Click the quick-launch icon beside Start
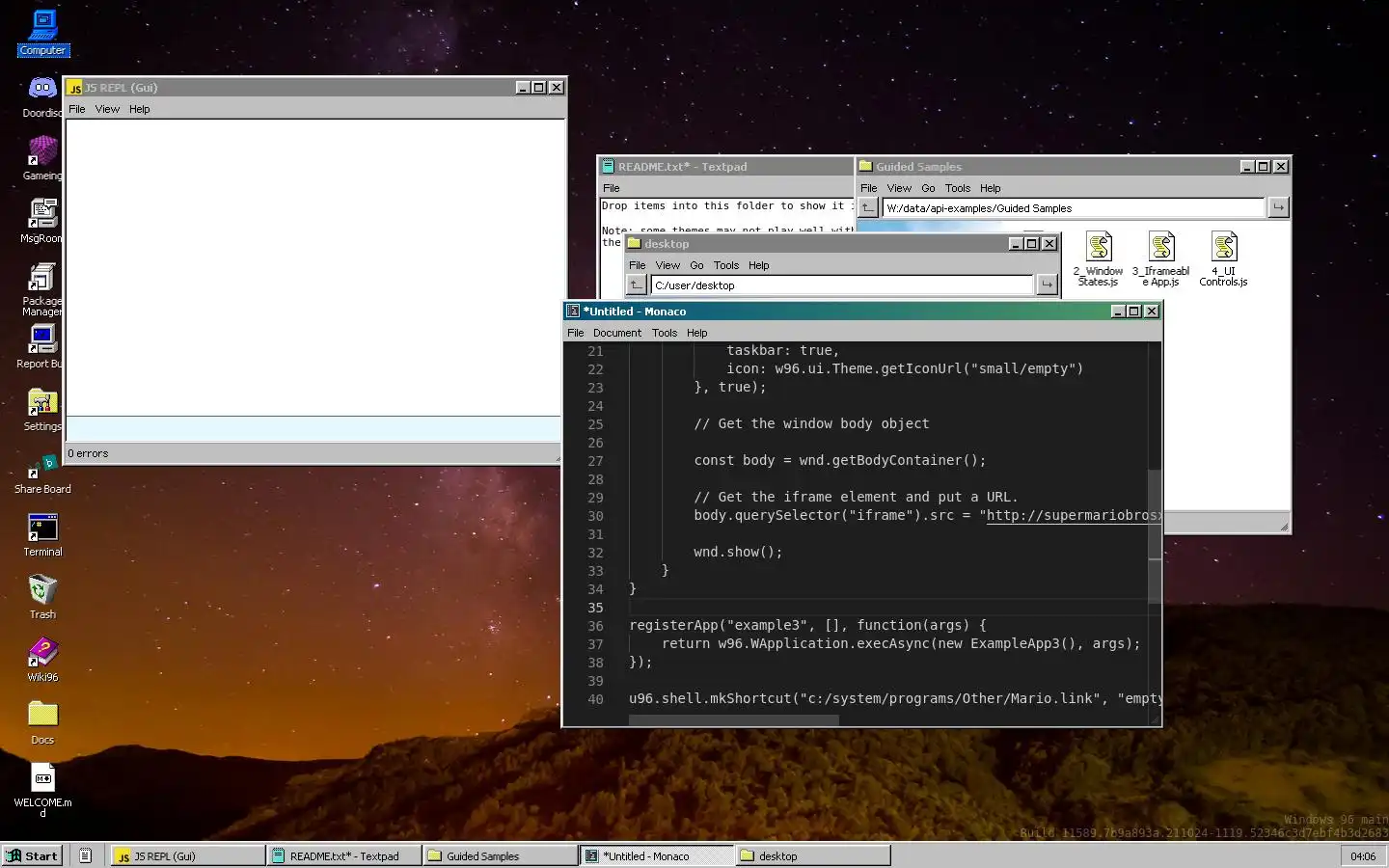This screenshot has width=1389, height=868. point(85,855)
